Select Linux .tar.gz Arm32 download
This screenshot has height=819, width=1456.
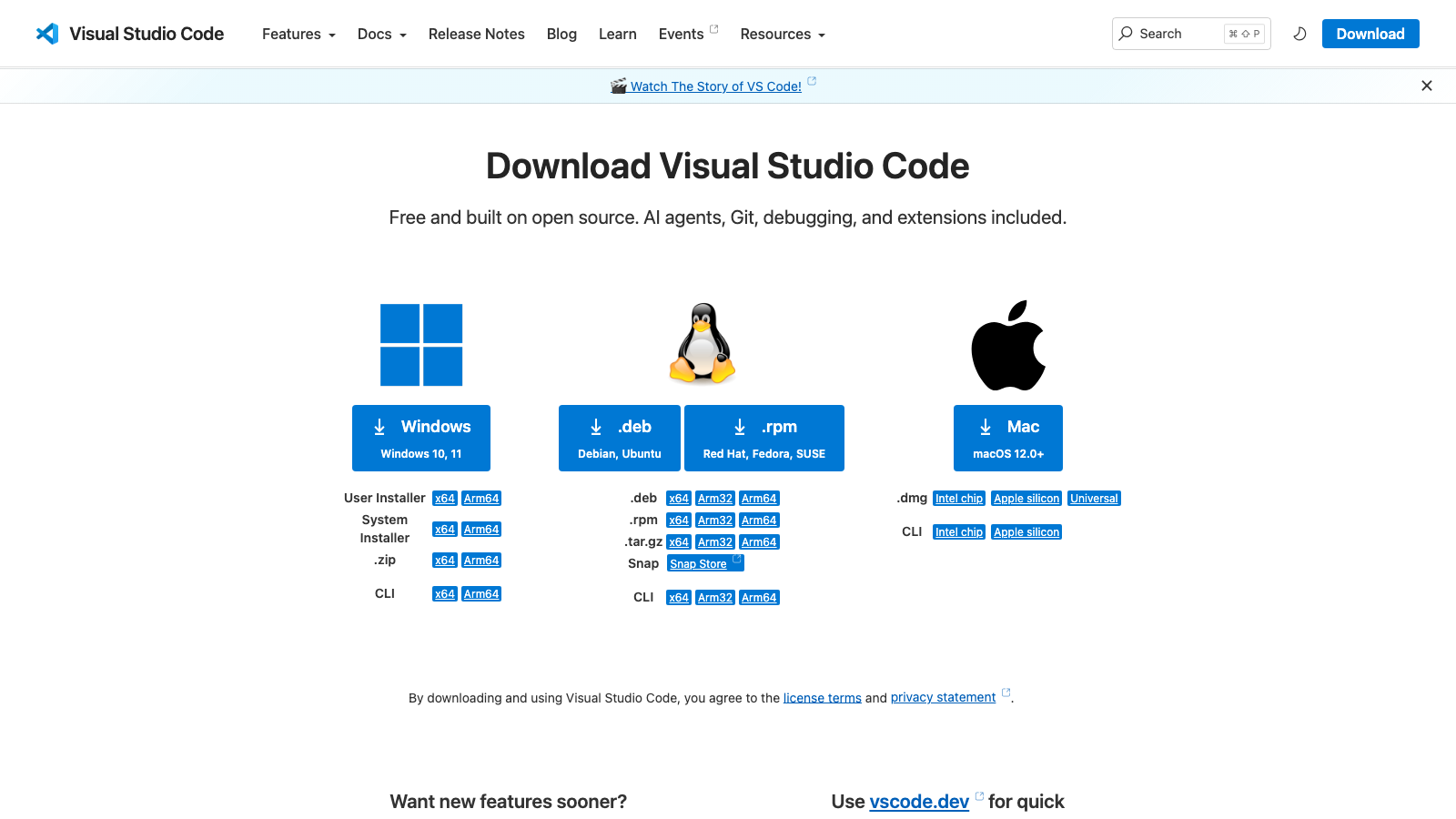[x=715, y=542]
